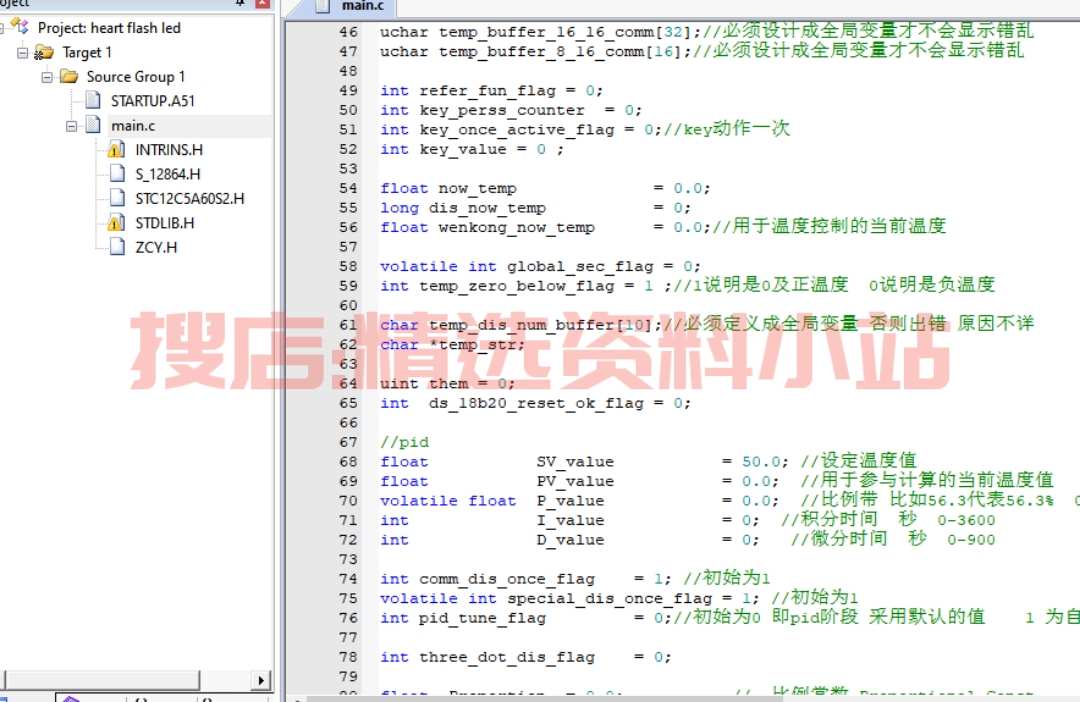The width and height of the screenshot is (1080, 702).
Task: Click key_perss_counter on line 50
Action: [501, 110]
